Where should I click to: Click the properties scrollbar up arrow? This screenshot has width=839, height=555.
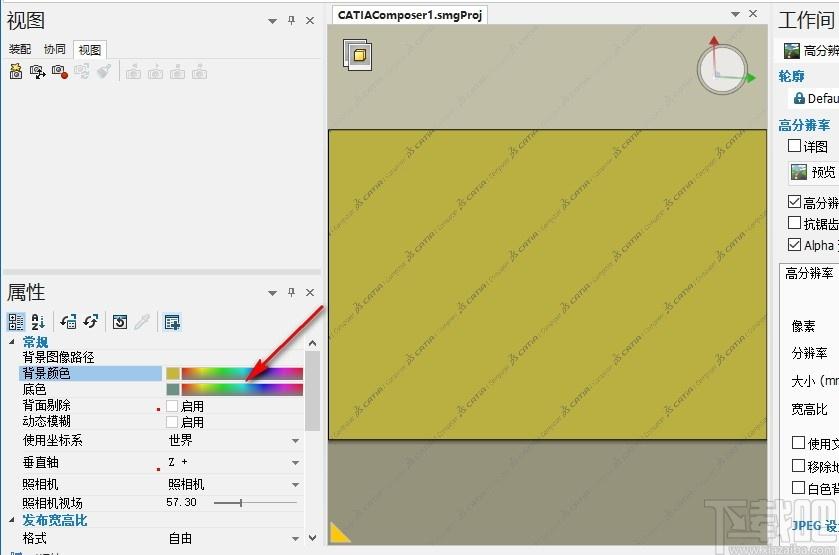312,343
